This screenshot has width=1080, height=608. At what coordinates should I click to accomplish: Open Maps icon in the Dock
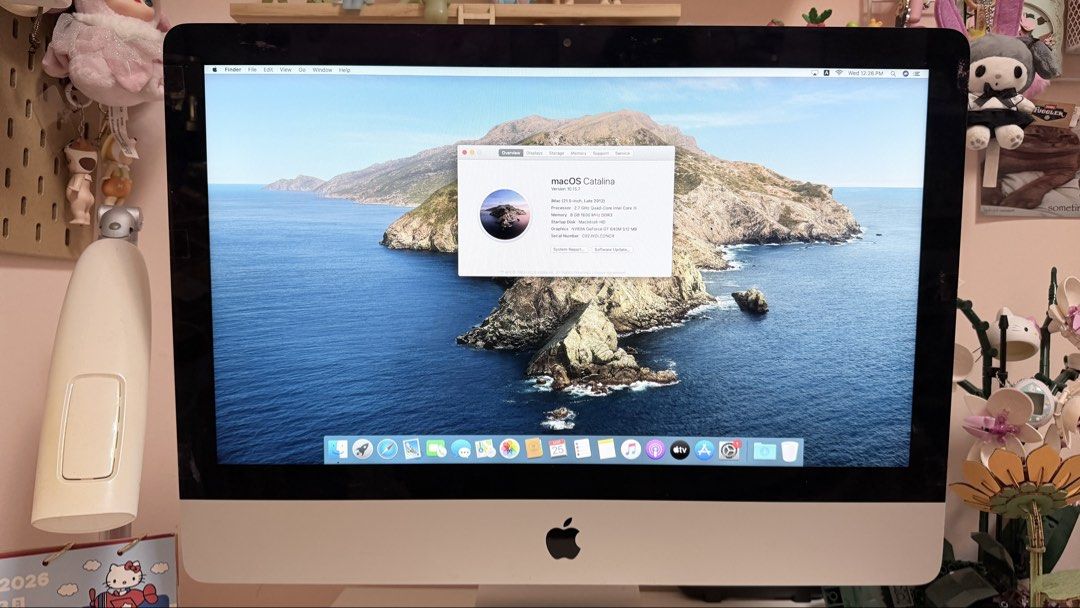pos(485,450)
